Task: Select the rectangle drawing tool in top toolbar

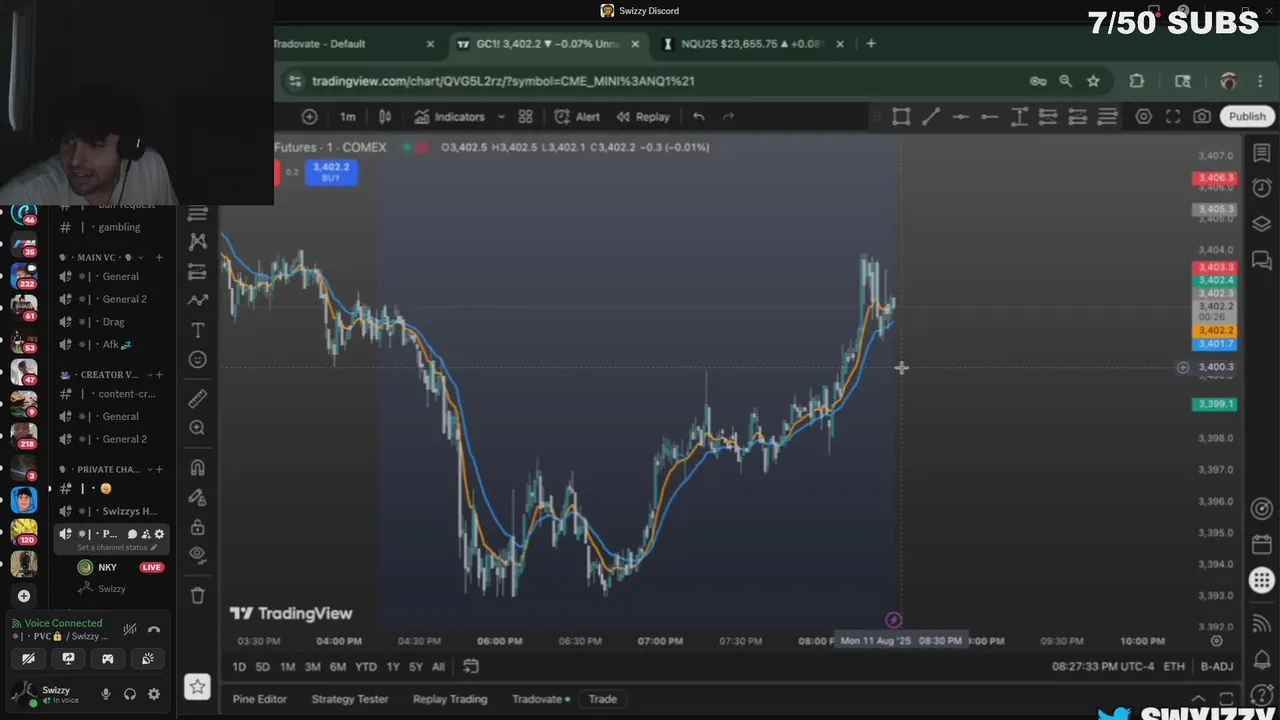Action: point(901,117)
